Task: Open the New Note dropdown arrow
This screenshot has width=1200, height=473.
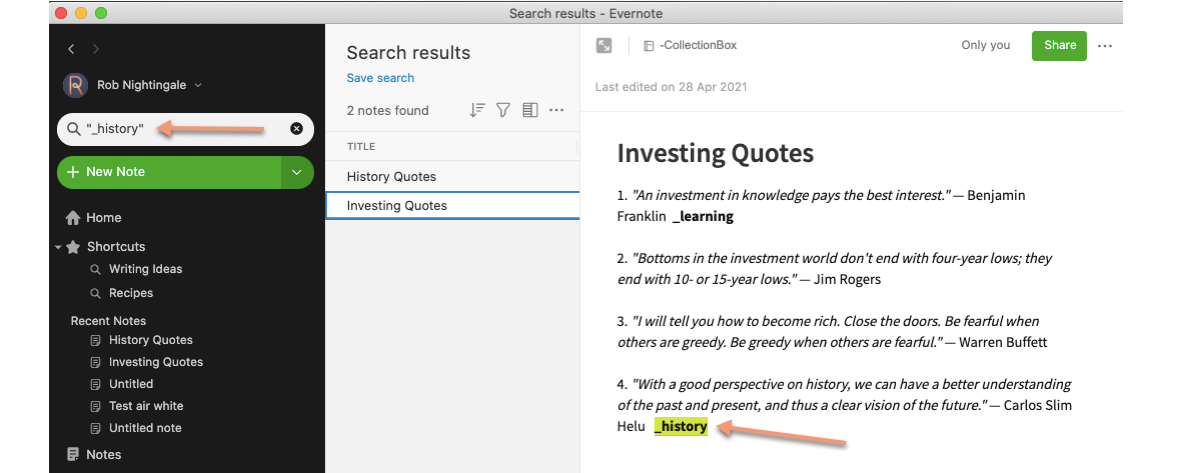Action: [297, 172]
